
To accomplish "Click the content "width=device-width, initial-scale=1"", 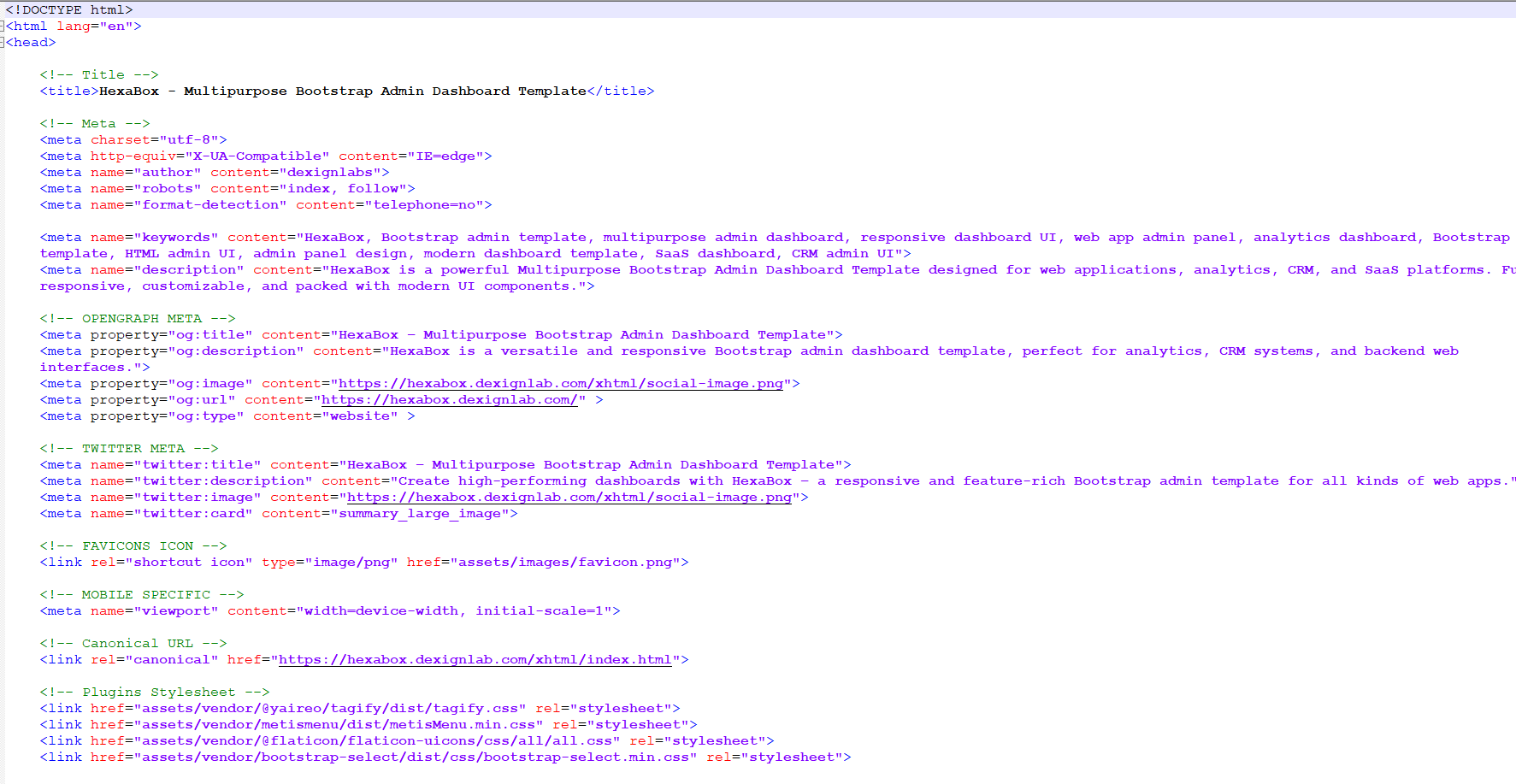I will [454, 611].
